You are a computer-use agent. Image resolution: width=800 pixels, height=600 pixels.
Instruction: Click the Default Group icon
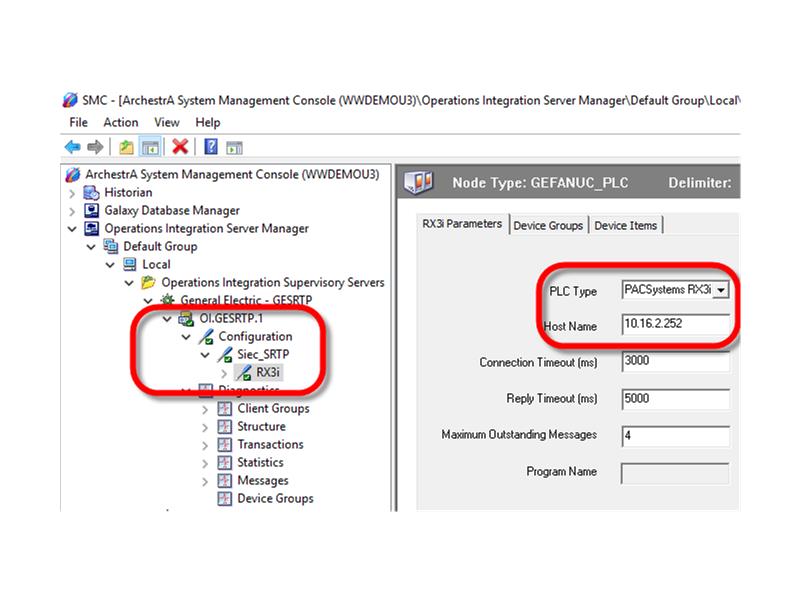pos(111,246)
